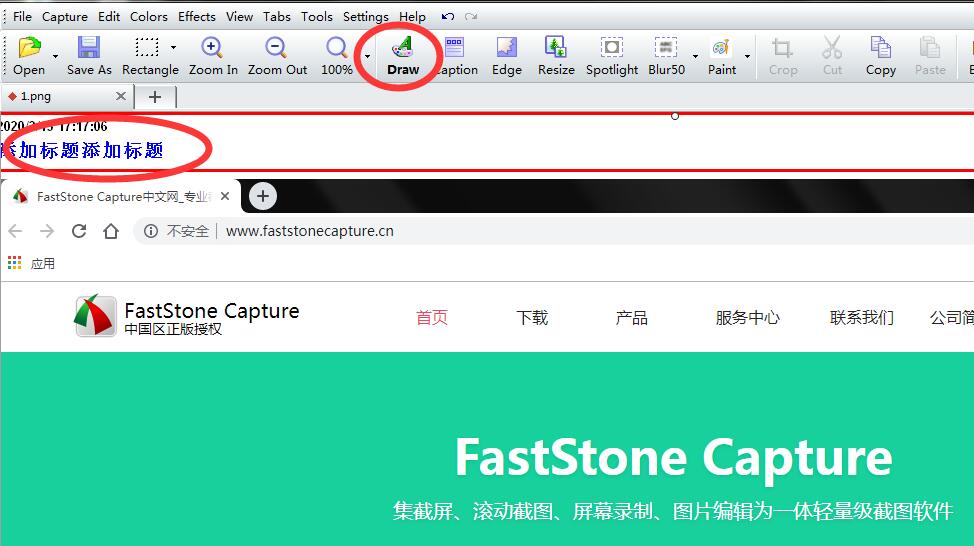Add a new editor tab

(x=155, y=97)
